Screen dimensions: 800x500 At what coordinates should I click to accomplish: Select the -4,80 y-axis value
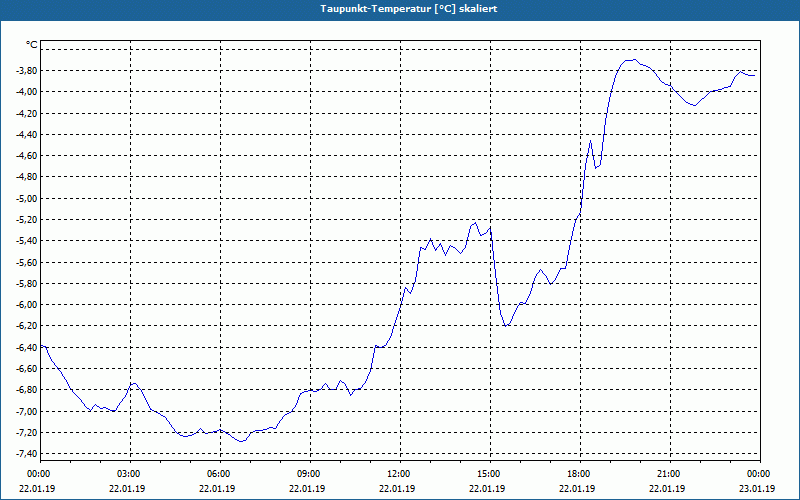27,177
